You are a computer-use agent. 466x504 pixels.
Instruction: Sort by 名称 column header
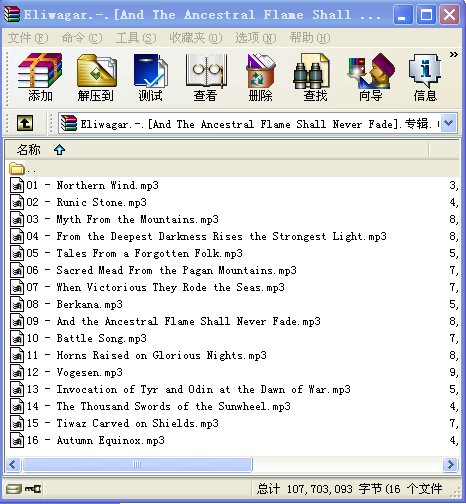pos(217,150)
